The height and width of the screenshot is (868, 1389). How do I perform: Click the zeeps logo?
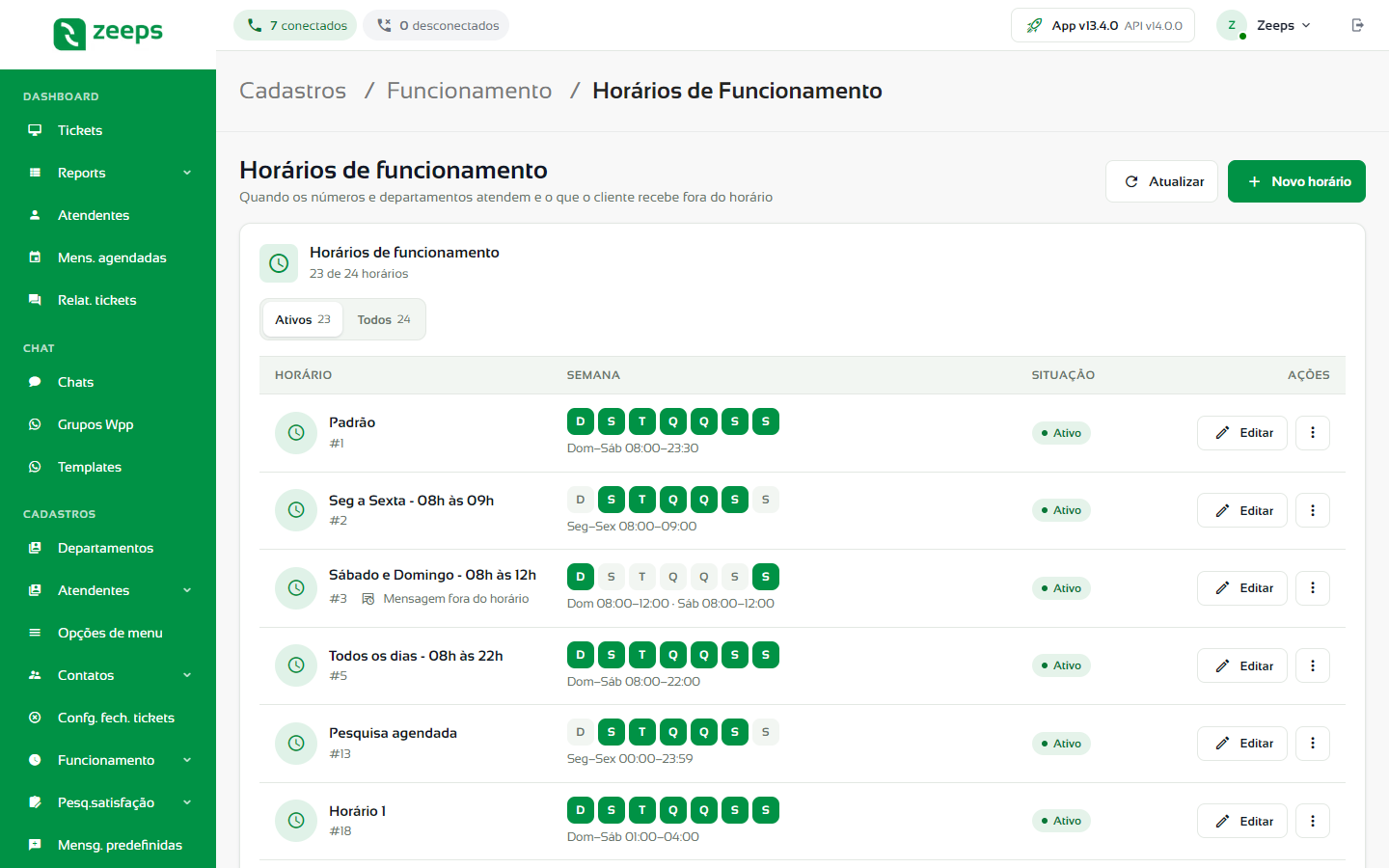[108, 34]
